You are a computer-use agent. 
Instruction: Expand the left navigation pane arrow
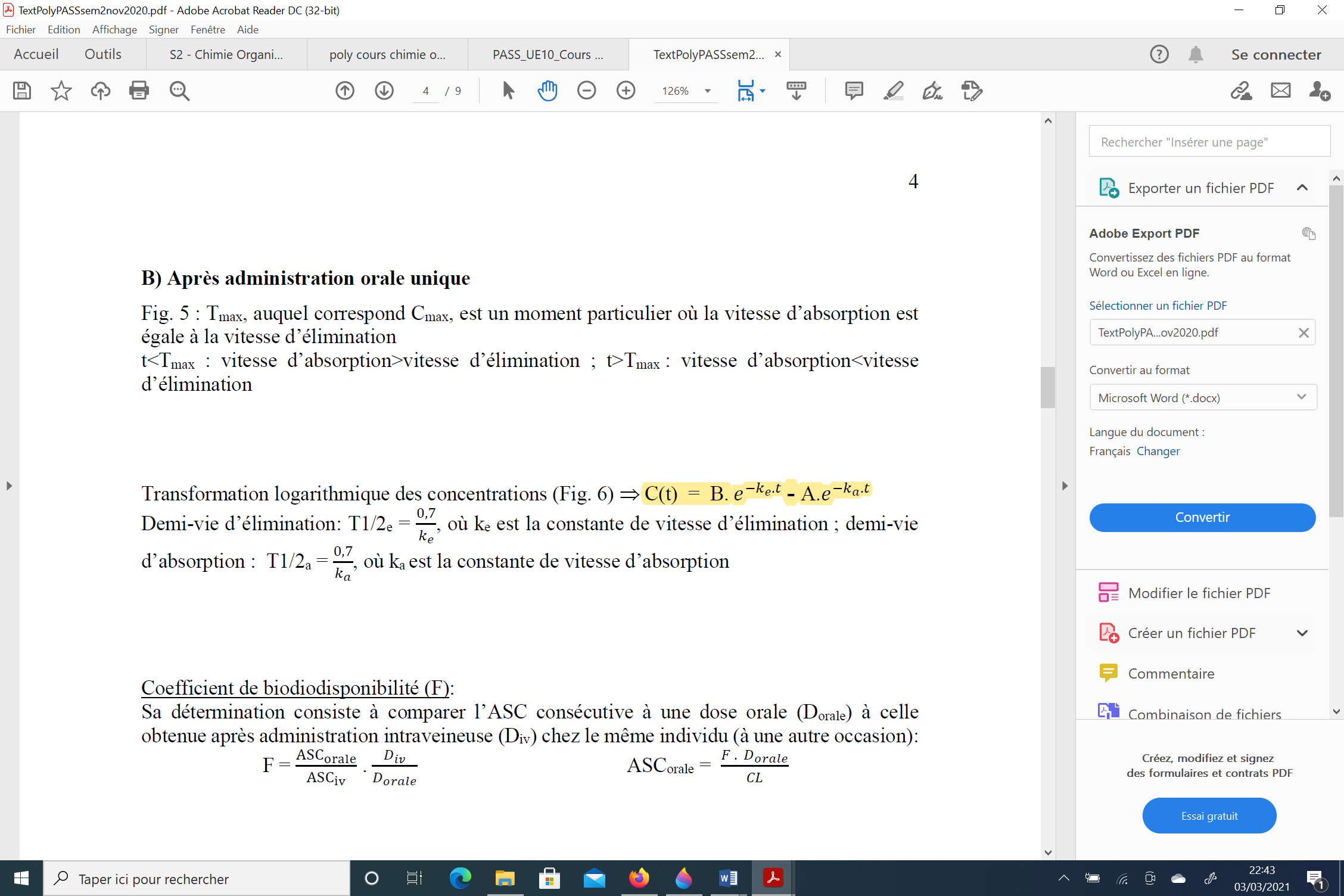(9, 486)
